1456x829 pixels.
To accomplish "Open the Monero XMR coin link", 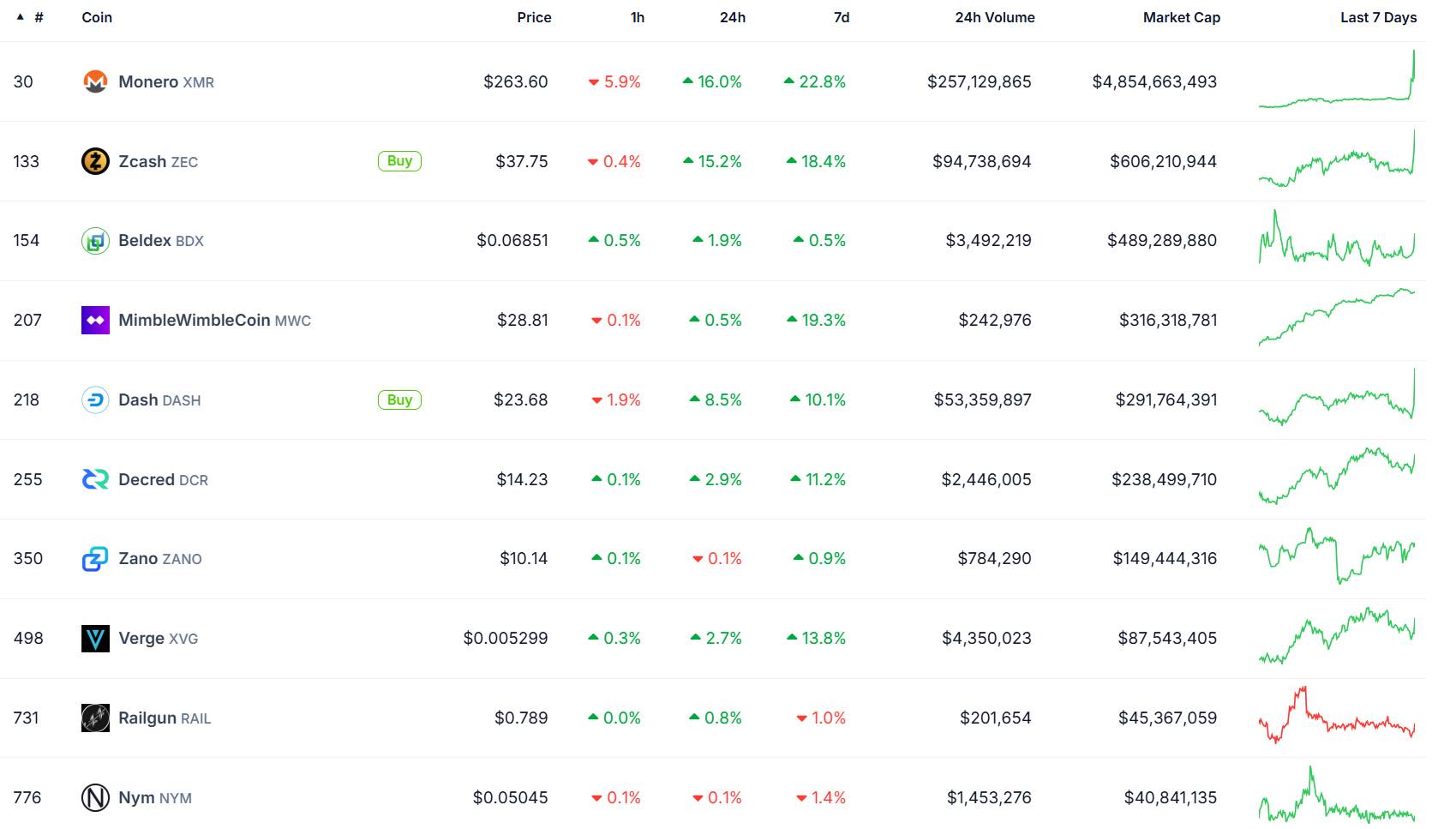I will click(x=166, y=81).
